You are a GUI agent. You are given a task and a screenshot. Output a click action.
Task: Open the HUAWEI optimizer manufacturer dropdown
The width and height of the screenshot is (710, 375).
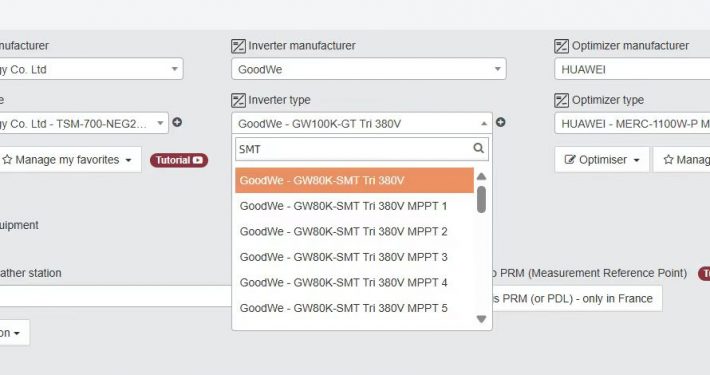(632, 69)
